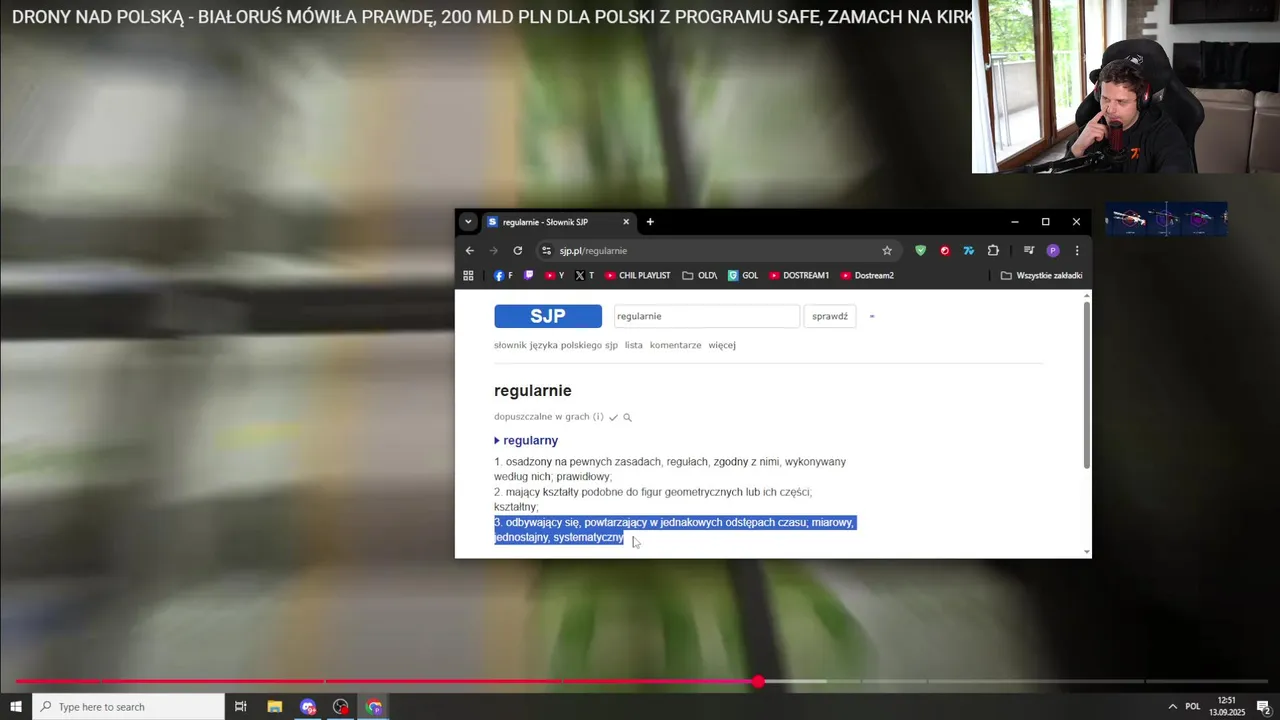The image size is (1280, 720).
Task: Switch to Chrome via taskbar icon
Action: [x=374, y=707]
